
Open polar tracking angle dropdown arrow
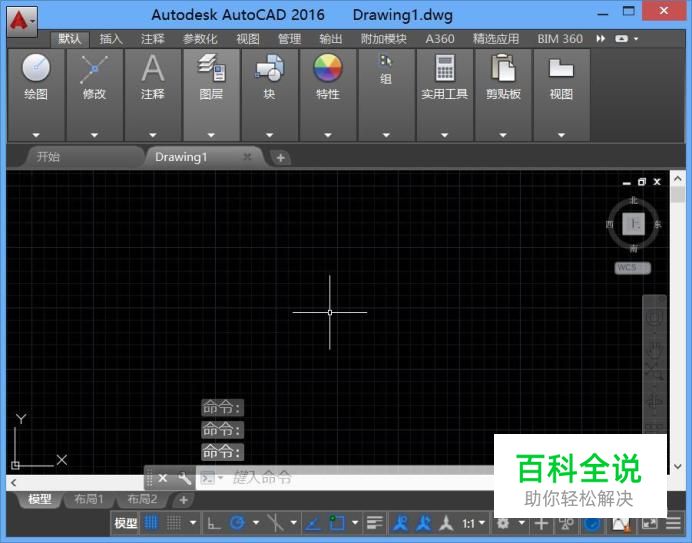(x=256, y=523)
